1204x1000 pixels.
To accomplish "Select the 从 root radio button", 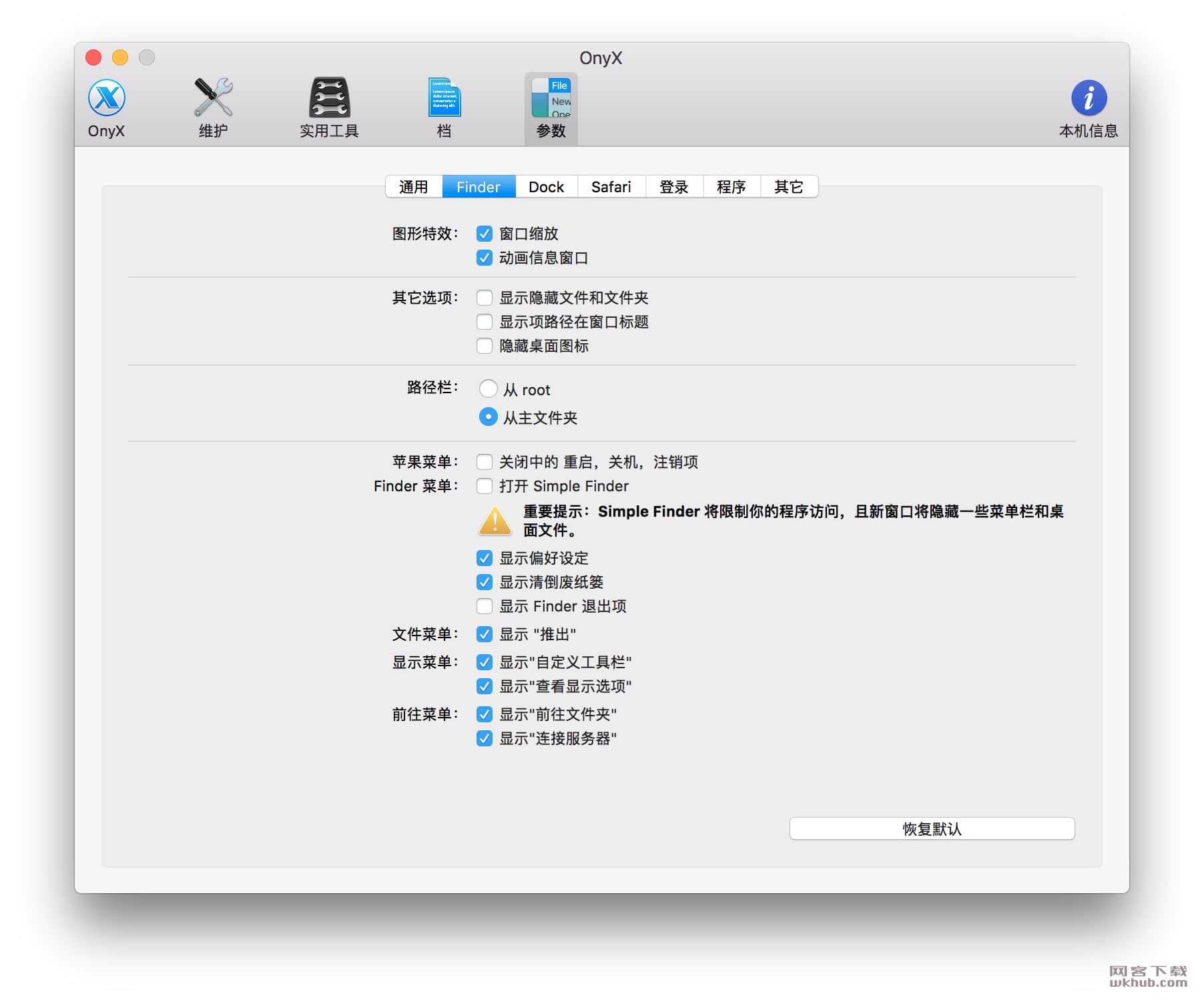I will tap(489, 389).
